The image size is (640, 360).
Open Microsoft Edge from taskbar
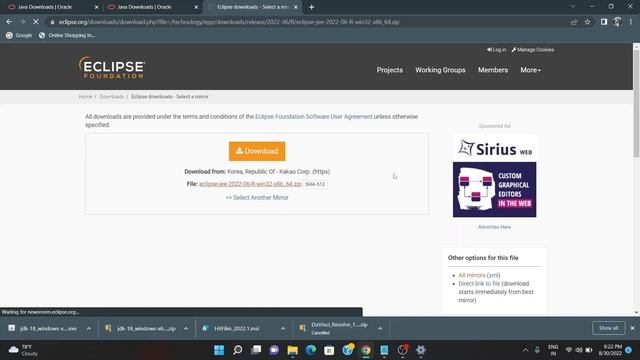pyautogui.click(x=311, y=350)
